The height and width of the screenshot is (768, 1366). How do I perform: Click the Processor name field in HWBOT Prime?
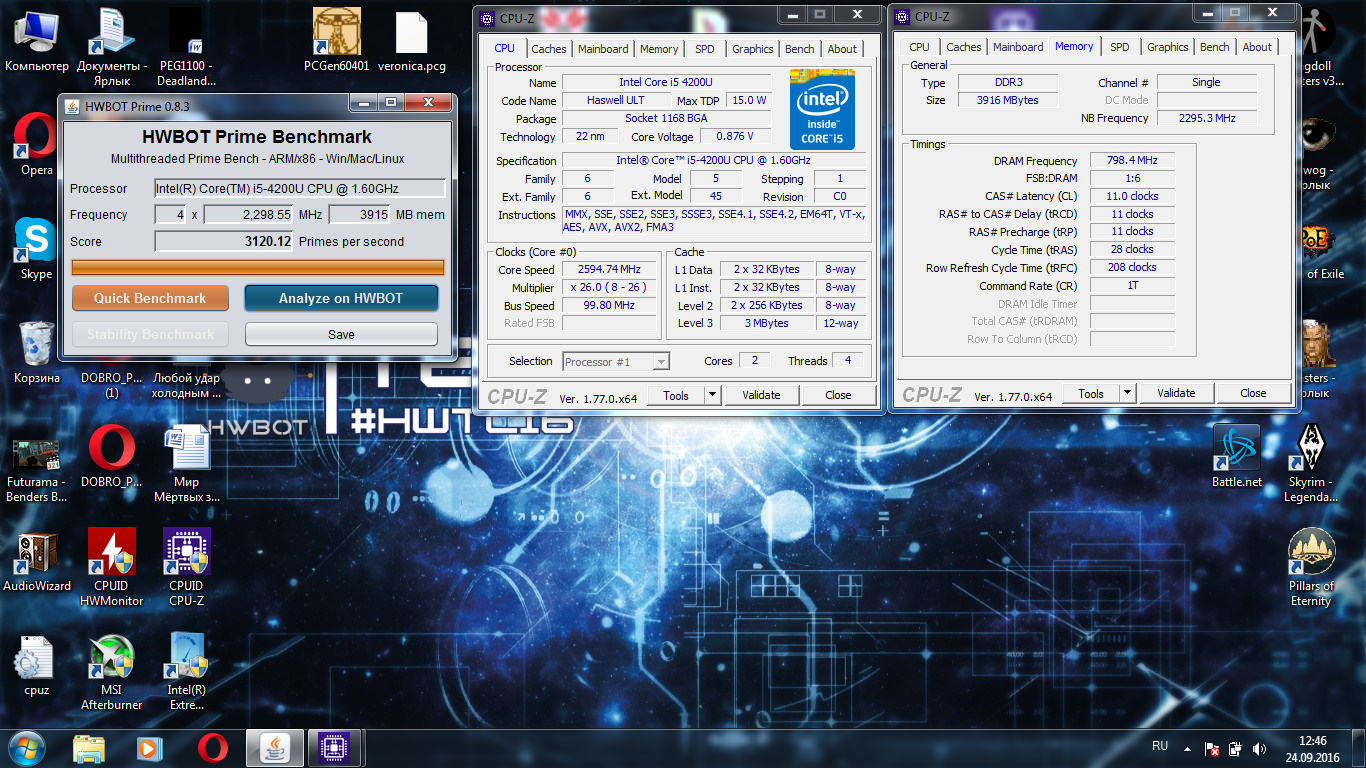tap(300, 188)
